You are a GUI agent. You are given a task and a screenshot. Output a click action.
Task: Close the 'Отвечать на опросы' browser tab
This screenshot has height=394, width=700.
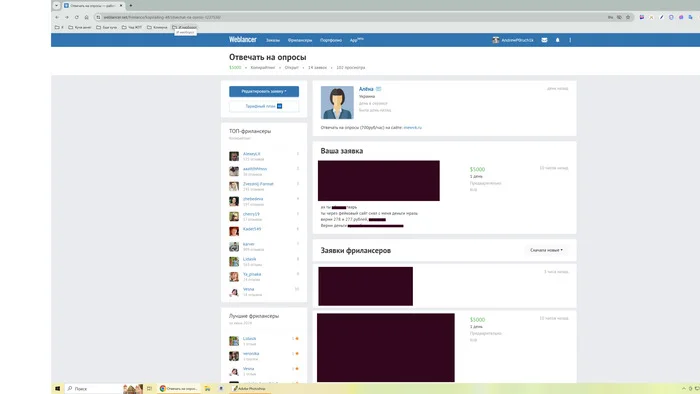(x=121, y=6)
